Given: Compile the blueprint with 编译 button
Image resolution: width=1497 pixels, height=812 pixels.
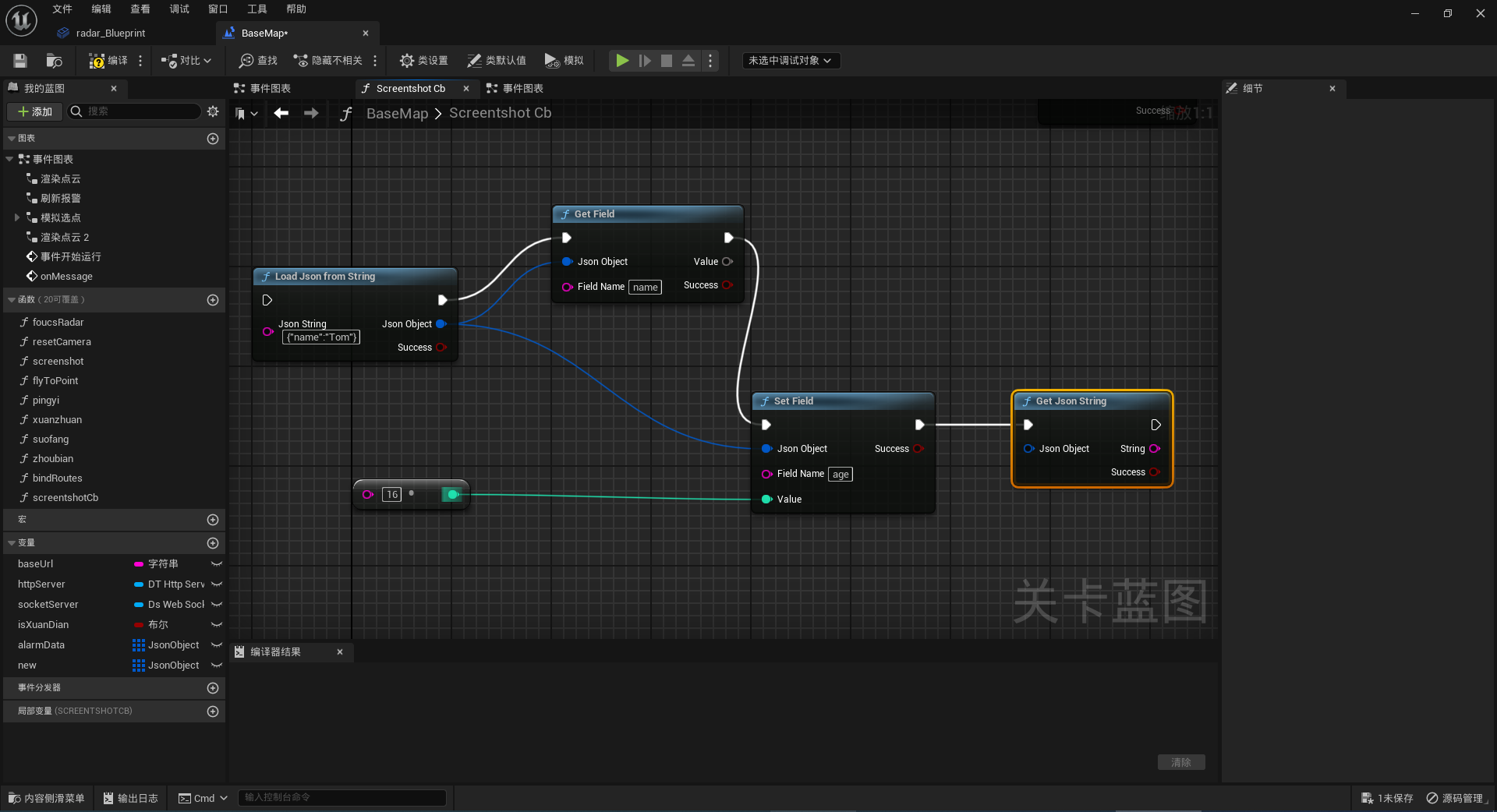Looking at the screenshot, I should [x=108, y=61].
